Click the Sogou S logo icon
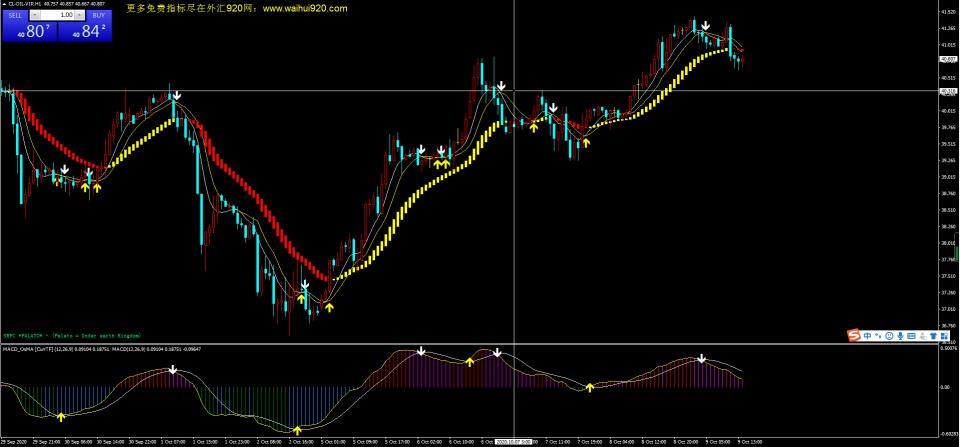Image resolution: width=960 pixels, height=447 pixels. pyautogui.click(x=853, y=335)
